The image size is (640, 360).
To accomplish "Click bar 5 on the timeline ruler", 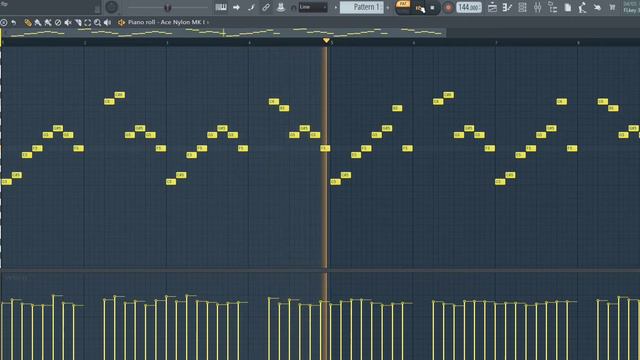I will [x=332, y=42].
